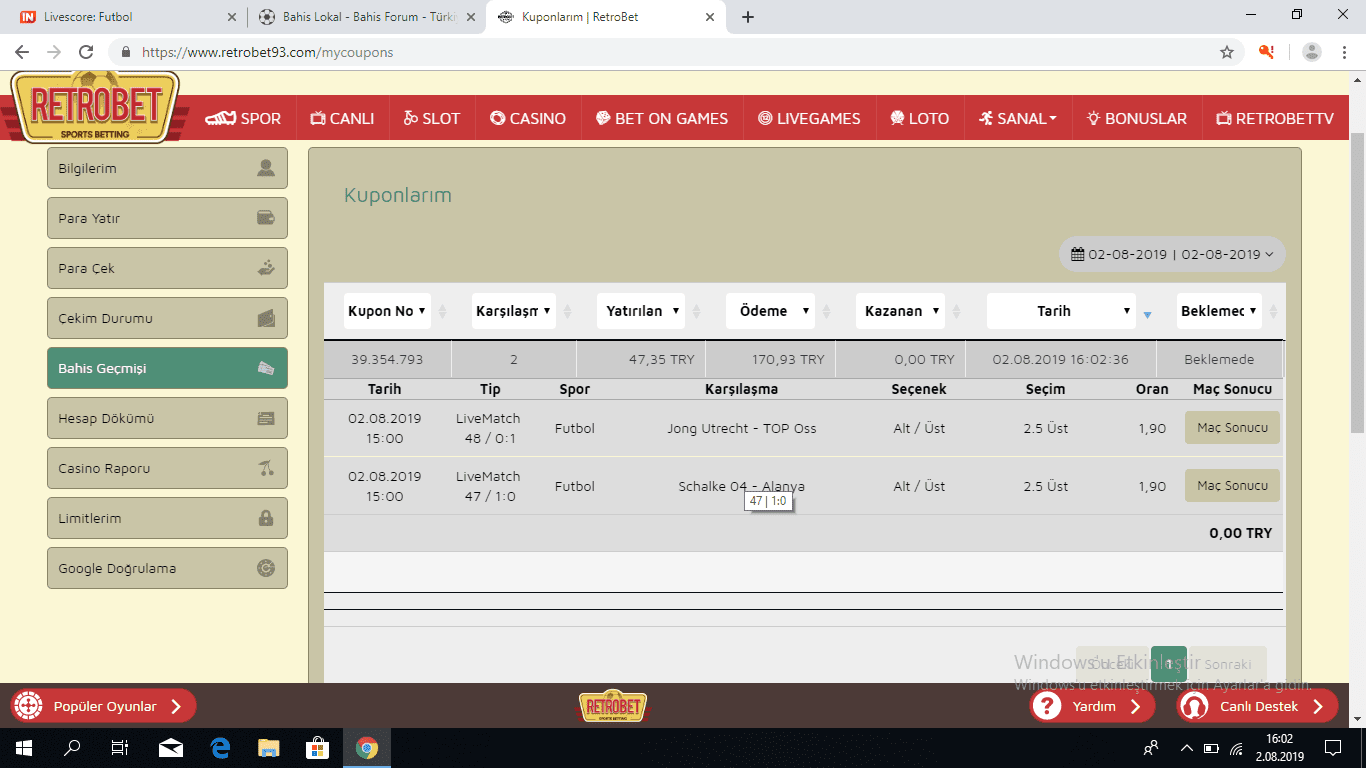Click Jong Utrecht - TOP Oss match text
Screen dimensions: 1366x768
click(x=742, y=428)
